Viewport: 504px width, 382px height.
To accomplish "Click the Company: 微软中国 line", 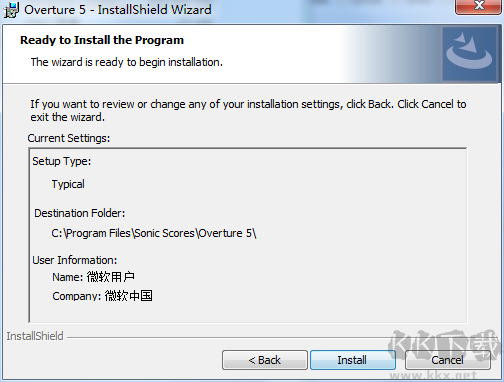I will point(102,296).
